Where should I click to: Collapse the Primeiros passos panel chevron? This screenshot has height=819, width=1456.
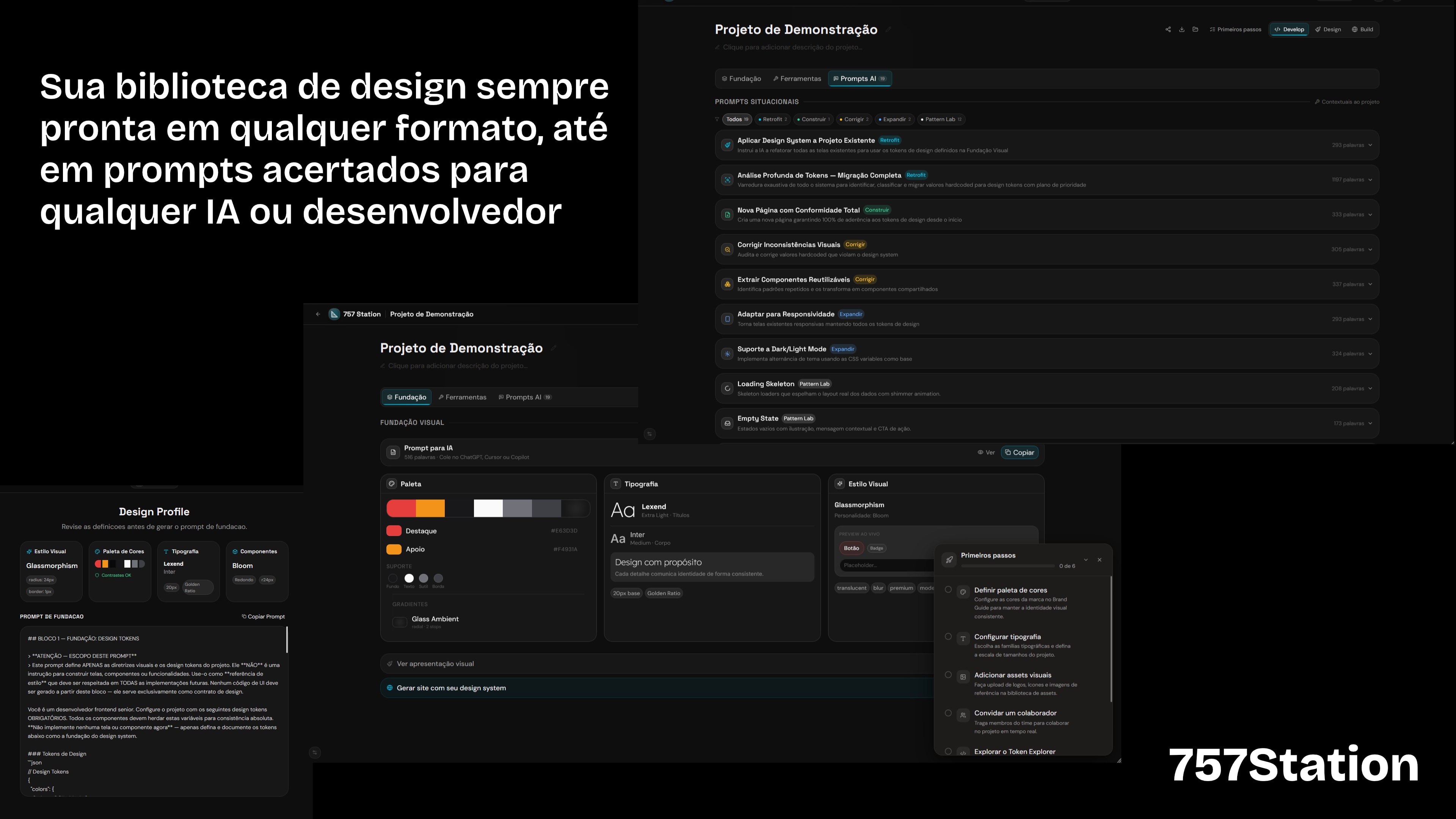point(1086,560)
